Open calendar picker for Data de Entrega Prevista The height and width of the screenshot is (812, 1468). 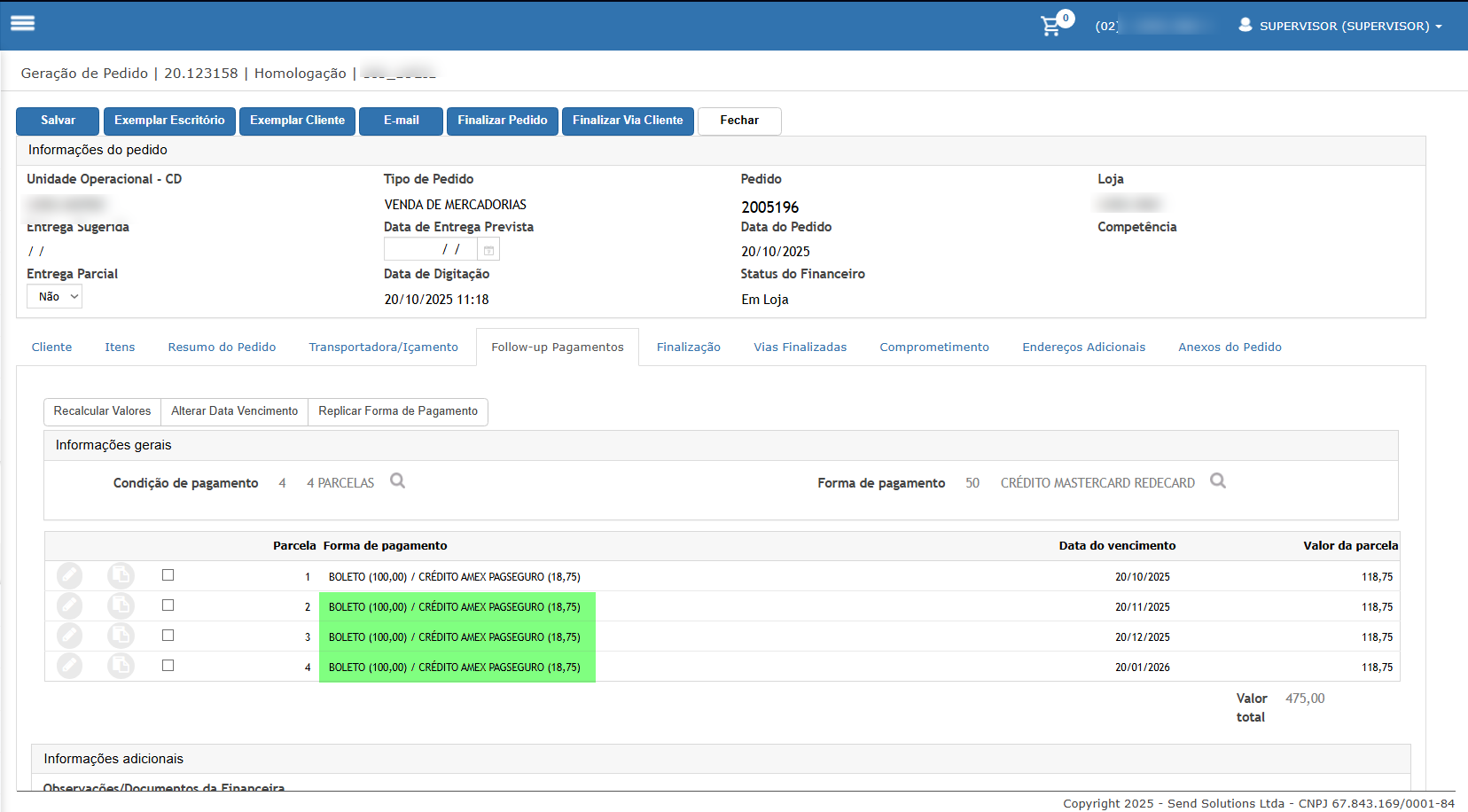click(x=488, y=250)
